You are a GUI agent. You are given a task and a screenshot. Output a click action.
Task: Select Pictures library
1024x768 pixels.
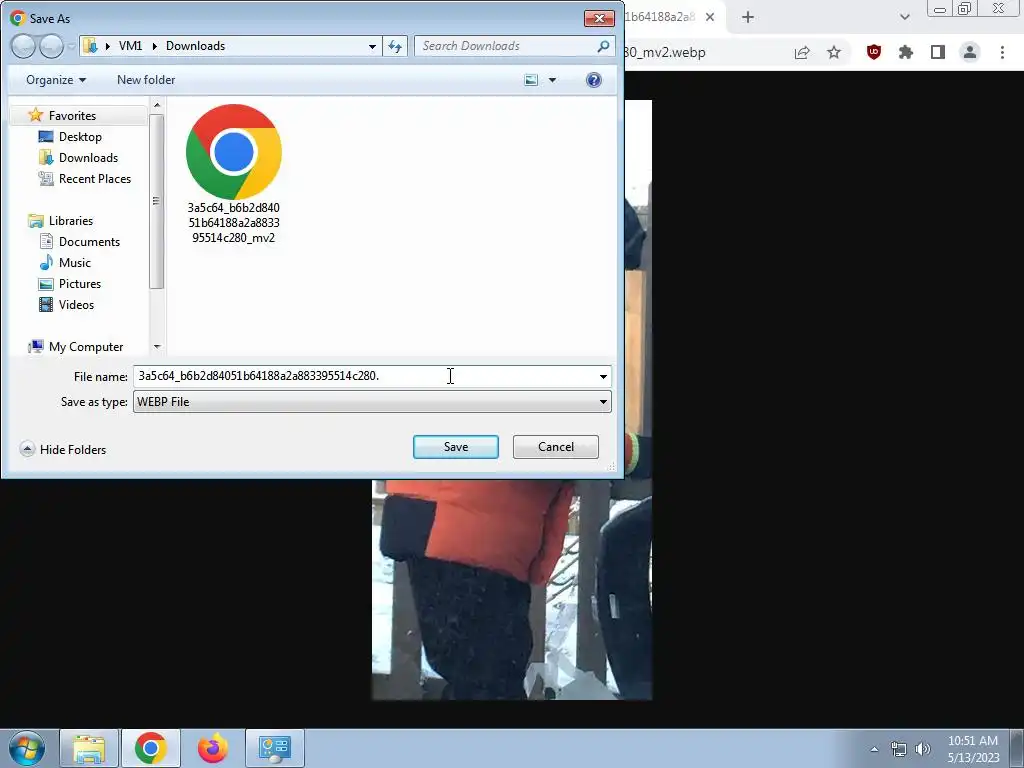(80, 283)
